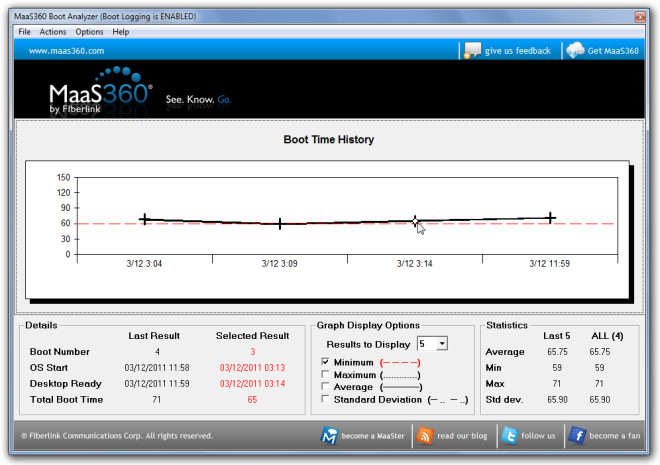Click the selected Total Boot Time value 65
This screenshot has height=465, width=660.
tap(252, 399)
